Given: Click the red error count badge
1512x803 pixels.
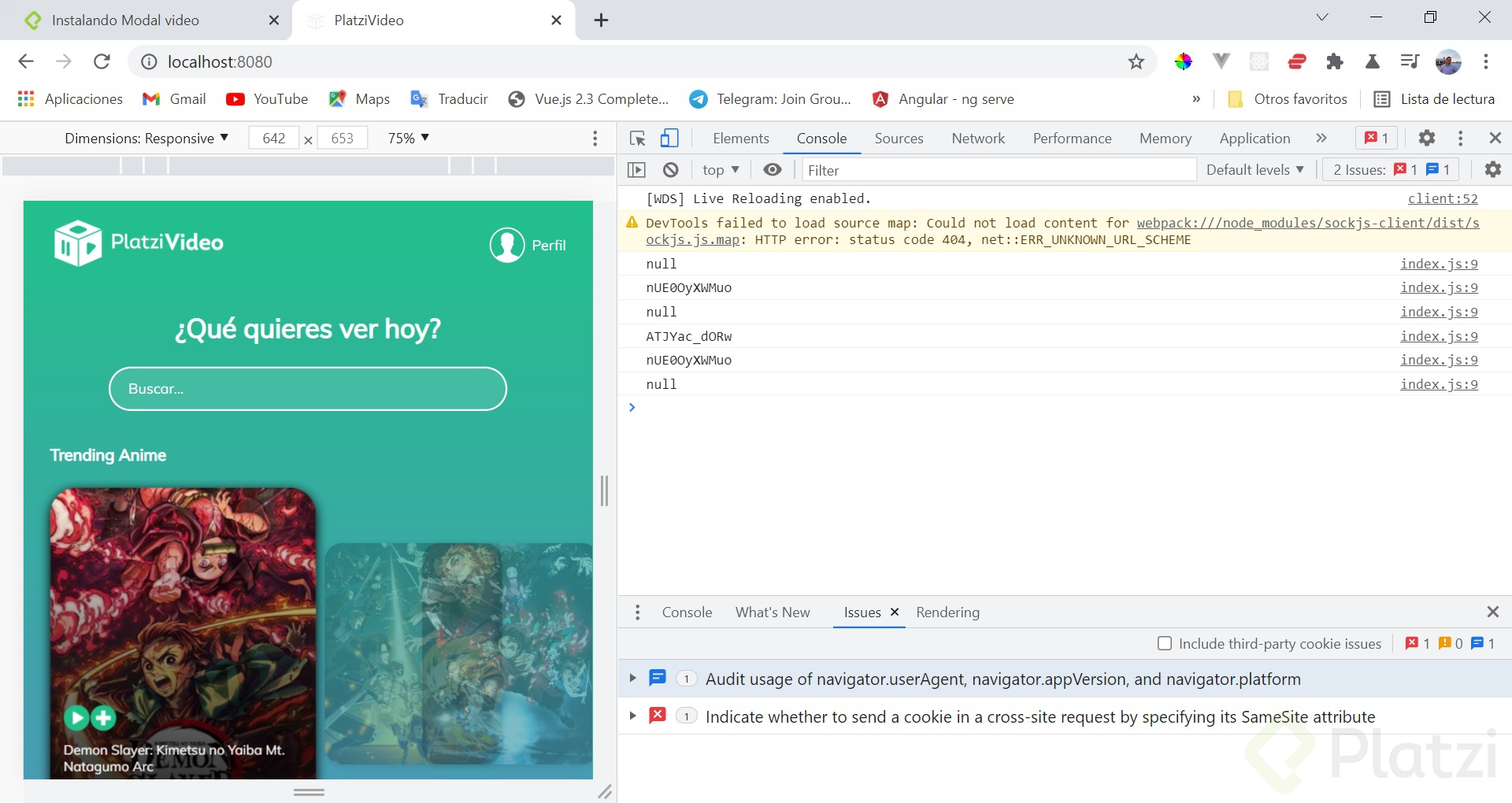Looking at the screenshot, I should click(1377, 139).
